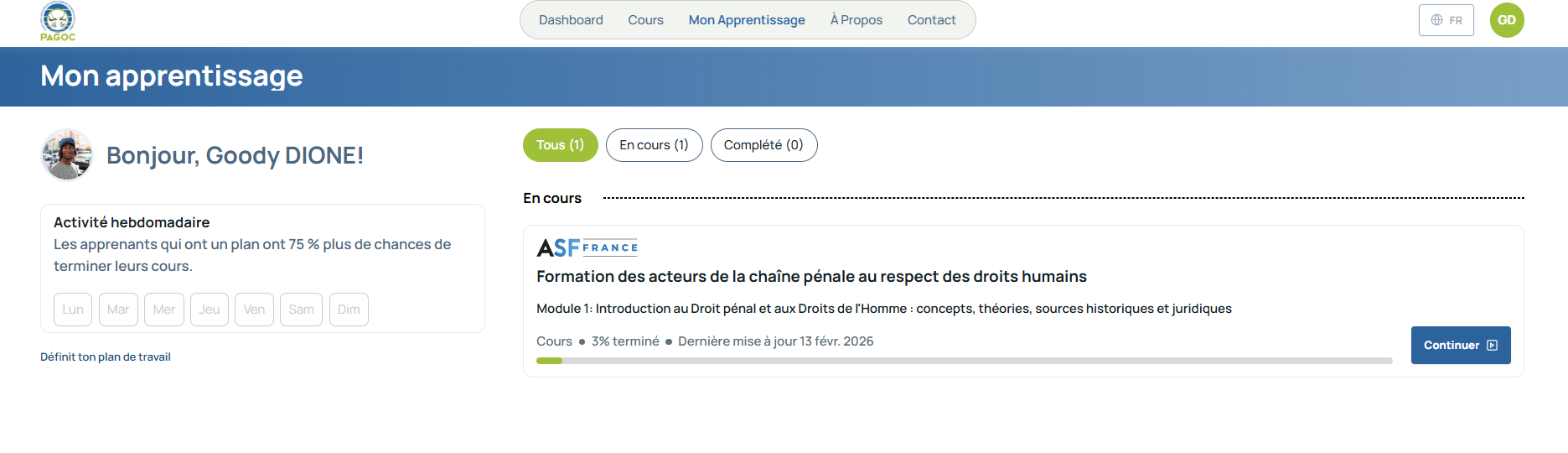Click the PAGOC logo
1568x453 pixels.
pos(58,21)
